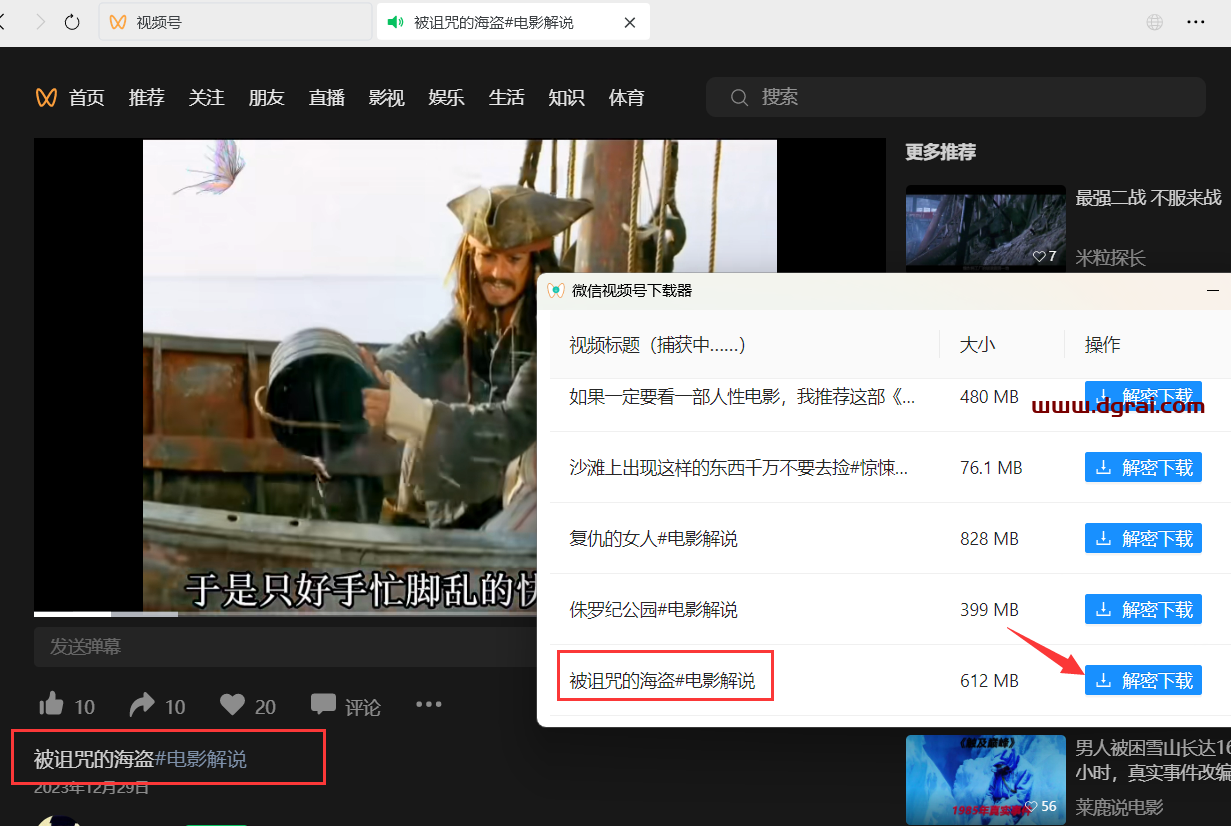
Task: Open the 直播 navigation item
Action: (327, 98)
